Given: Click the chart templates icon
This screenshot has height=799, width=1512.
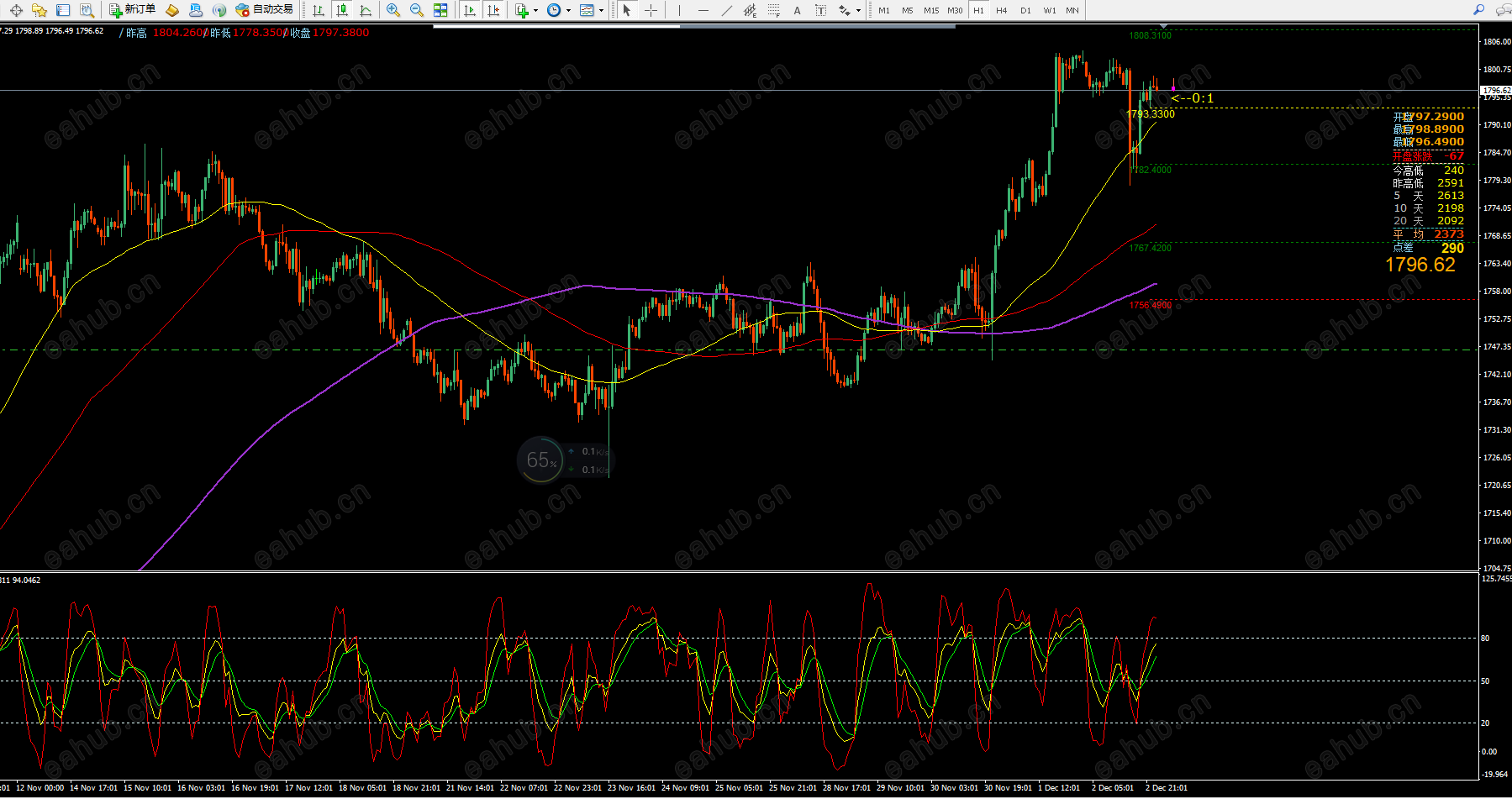Looking at the screenshot, I should pos(587,10).
